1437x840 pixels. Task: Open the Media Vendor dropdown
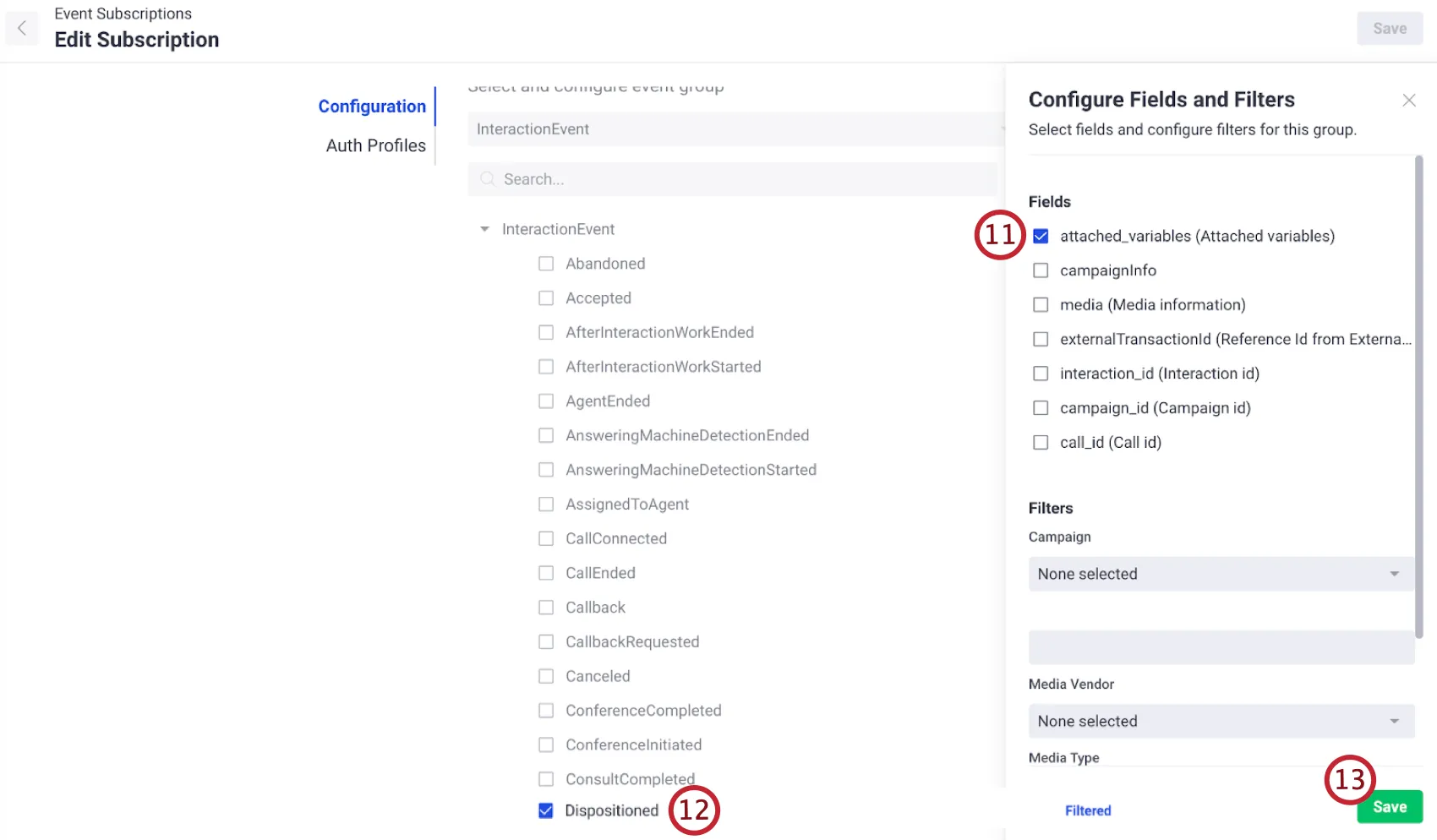[1221, 722]
